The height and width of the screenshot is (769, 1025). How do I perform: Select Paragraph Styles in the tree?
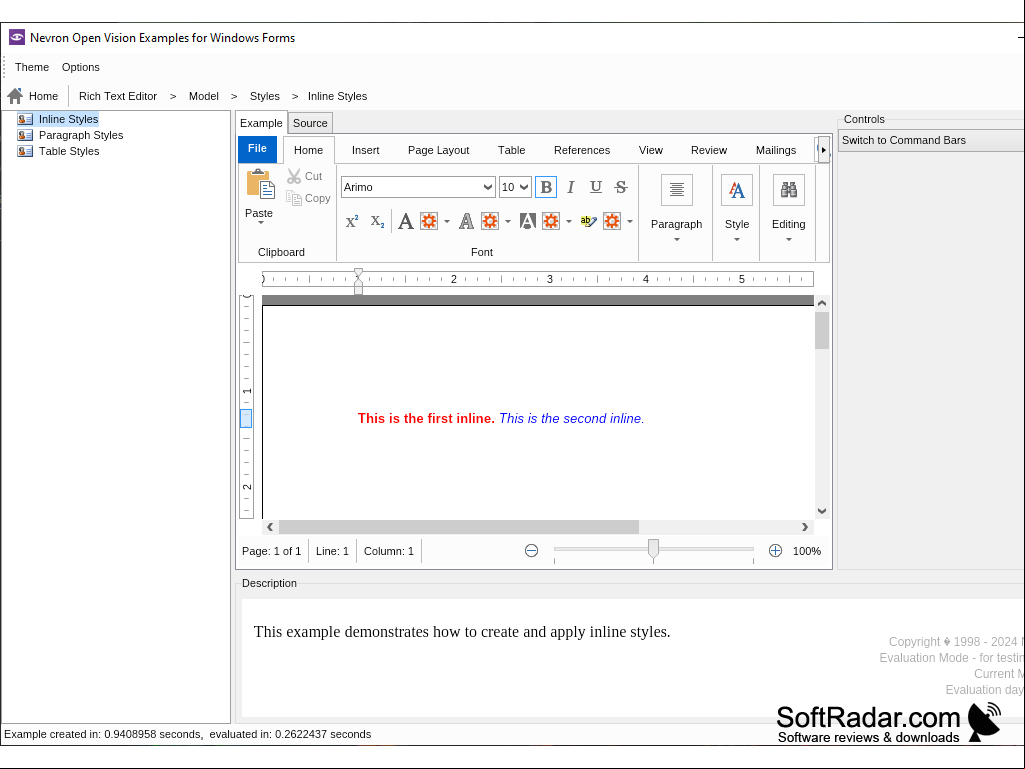[x=81, y=135]
